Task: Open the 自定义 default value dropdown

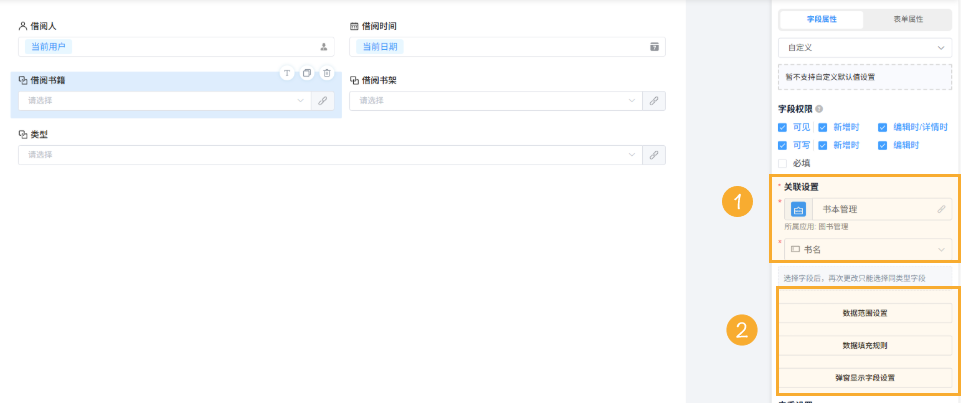Action: 865,48
